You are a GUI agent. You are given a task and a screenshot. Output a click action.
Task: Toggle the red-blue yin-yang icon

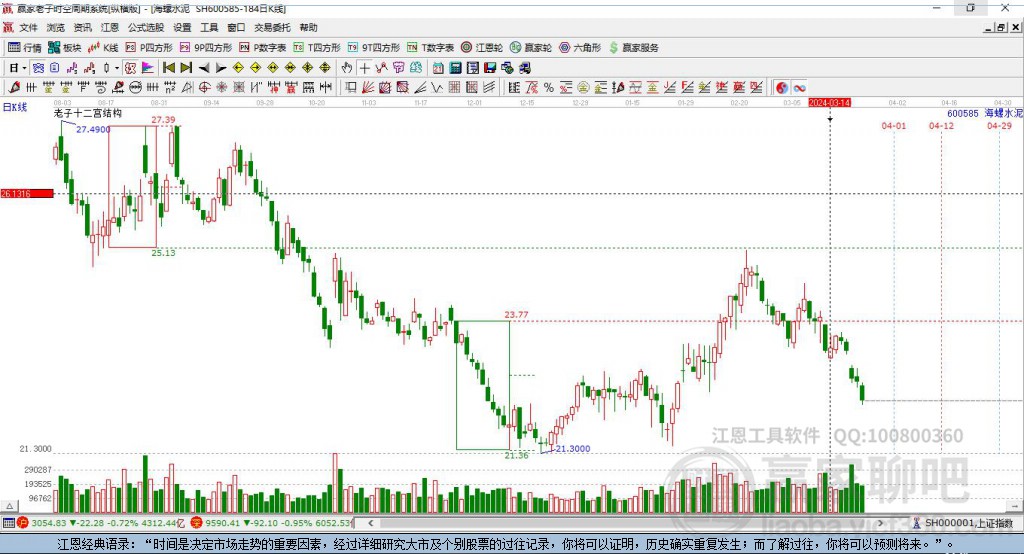(782, 88)
